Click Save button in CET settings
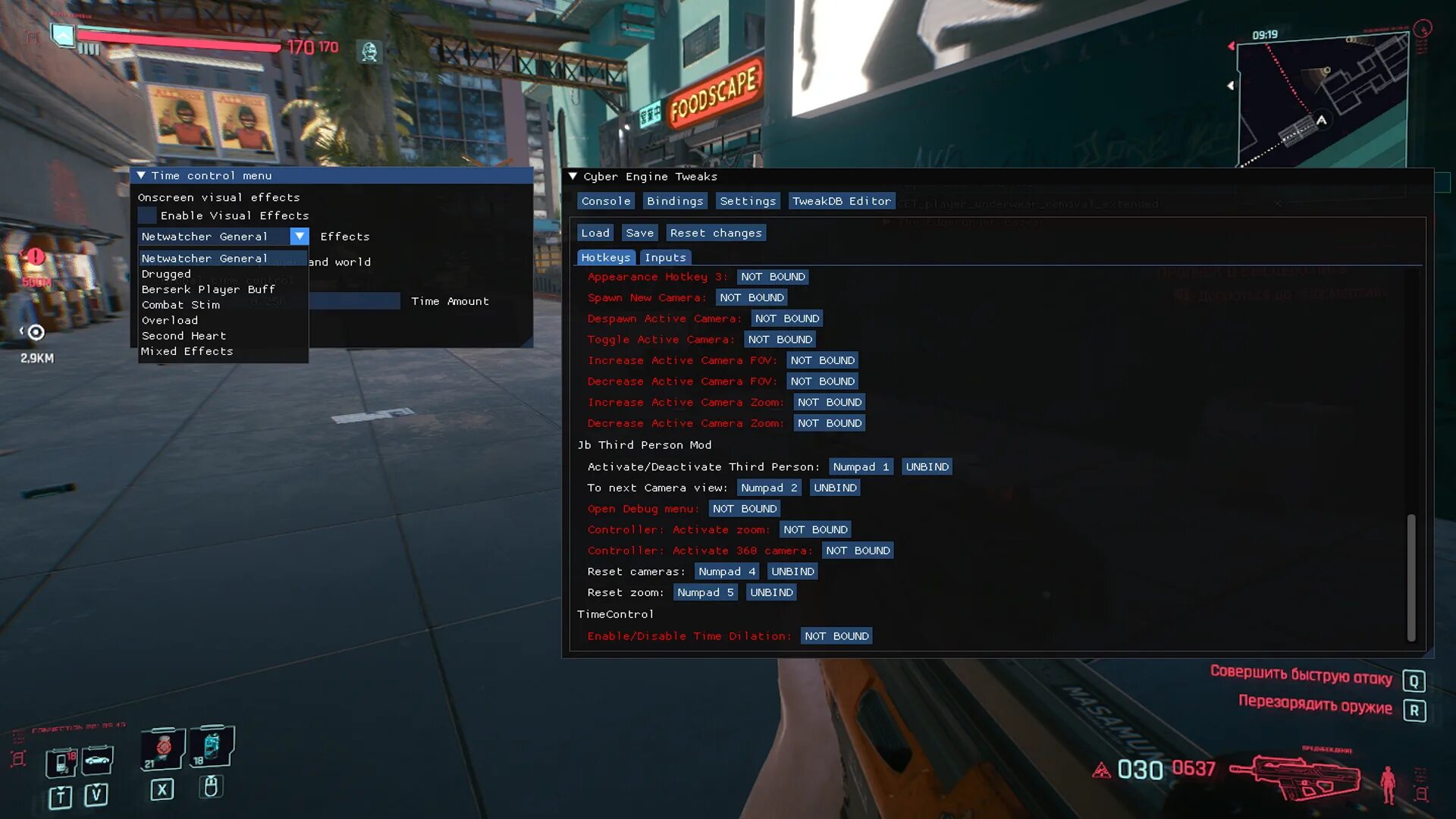The width and height of the screenshot is (1456, 819). (639, 232)
